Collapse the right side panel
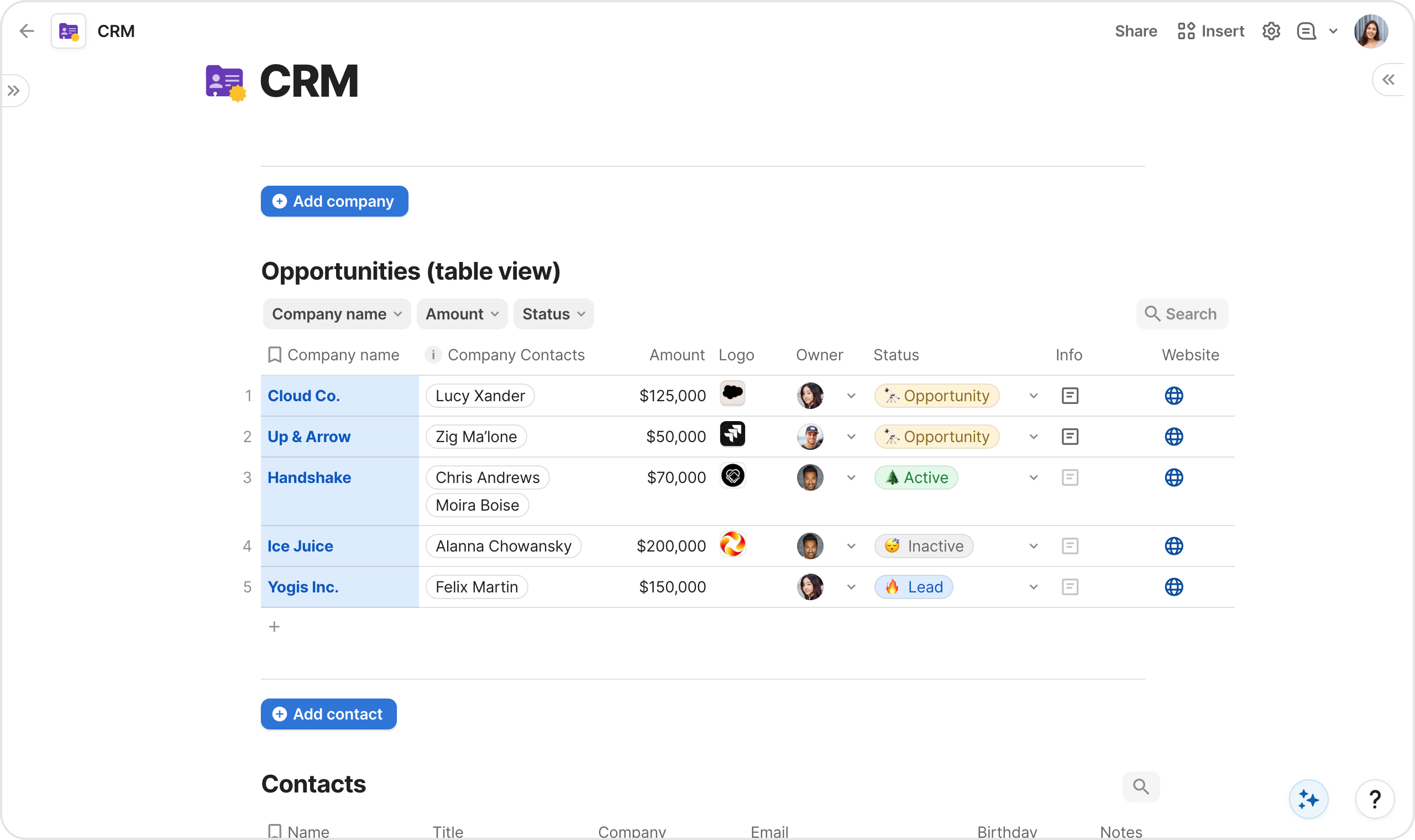Screen dimensions: 1415x840 pyautogui.click(x=1388, y=80)
